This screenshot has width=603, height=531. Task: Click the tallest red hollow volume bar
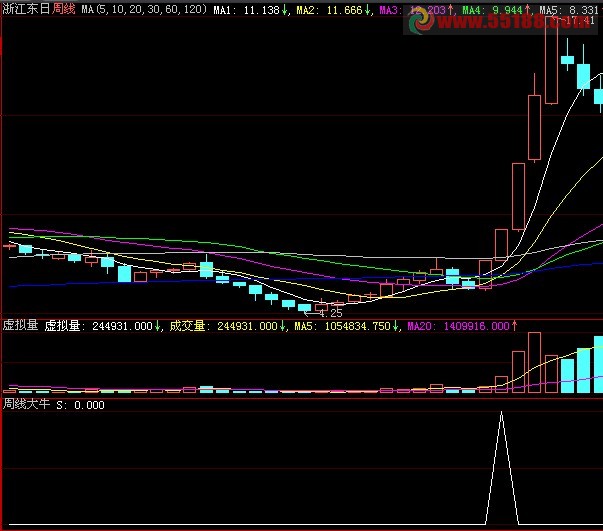click(x=534, y=360)
